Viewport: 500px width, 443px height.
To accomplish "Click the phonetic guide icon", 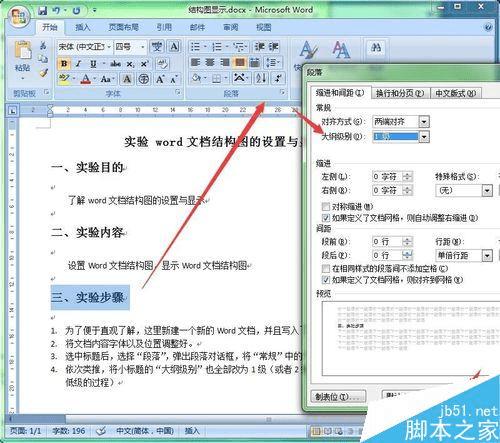I will point(157,46).
